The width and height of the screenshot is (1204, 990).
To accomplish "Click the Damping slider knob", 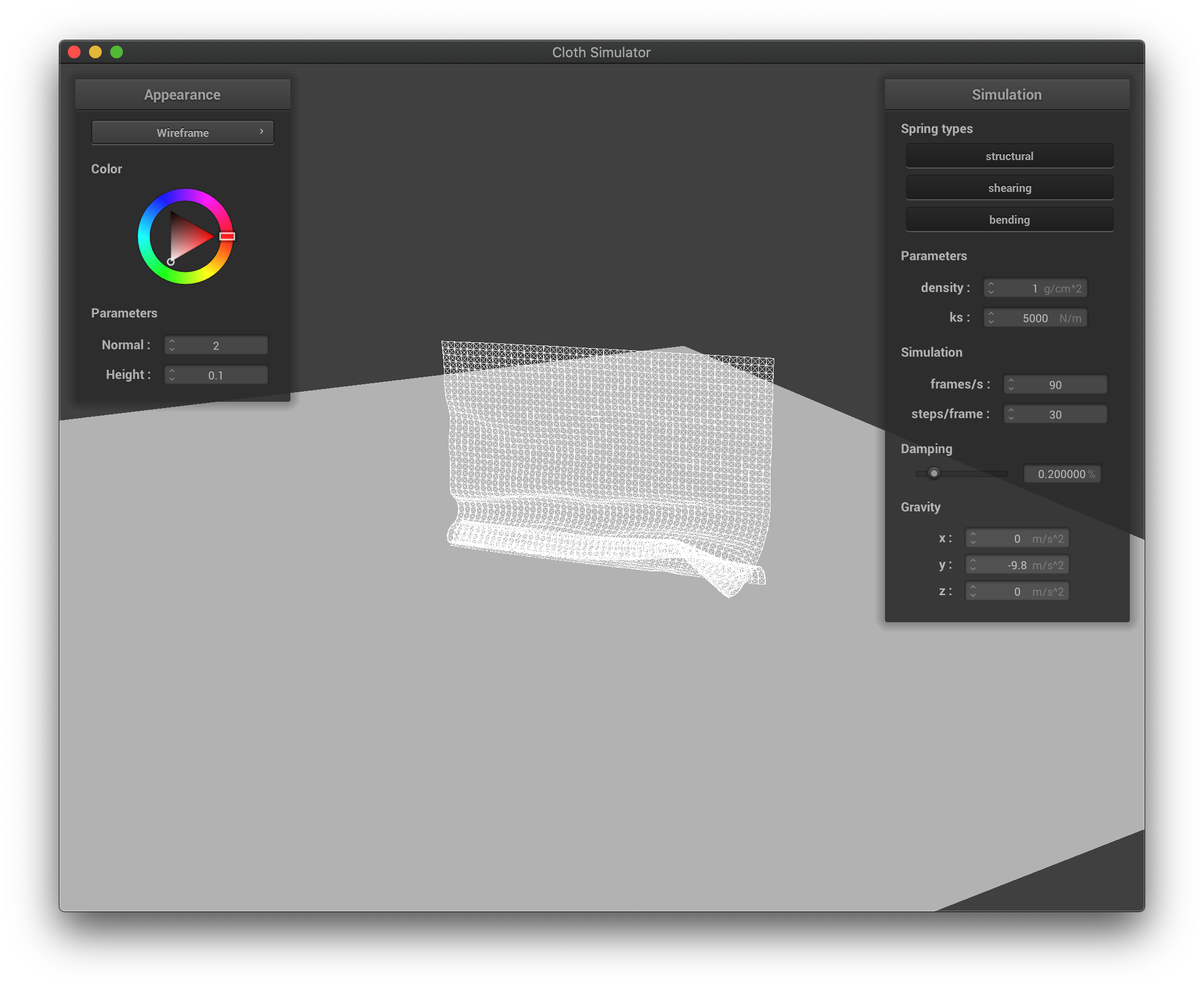I will tap(933, 473).
